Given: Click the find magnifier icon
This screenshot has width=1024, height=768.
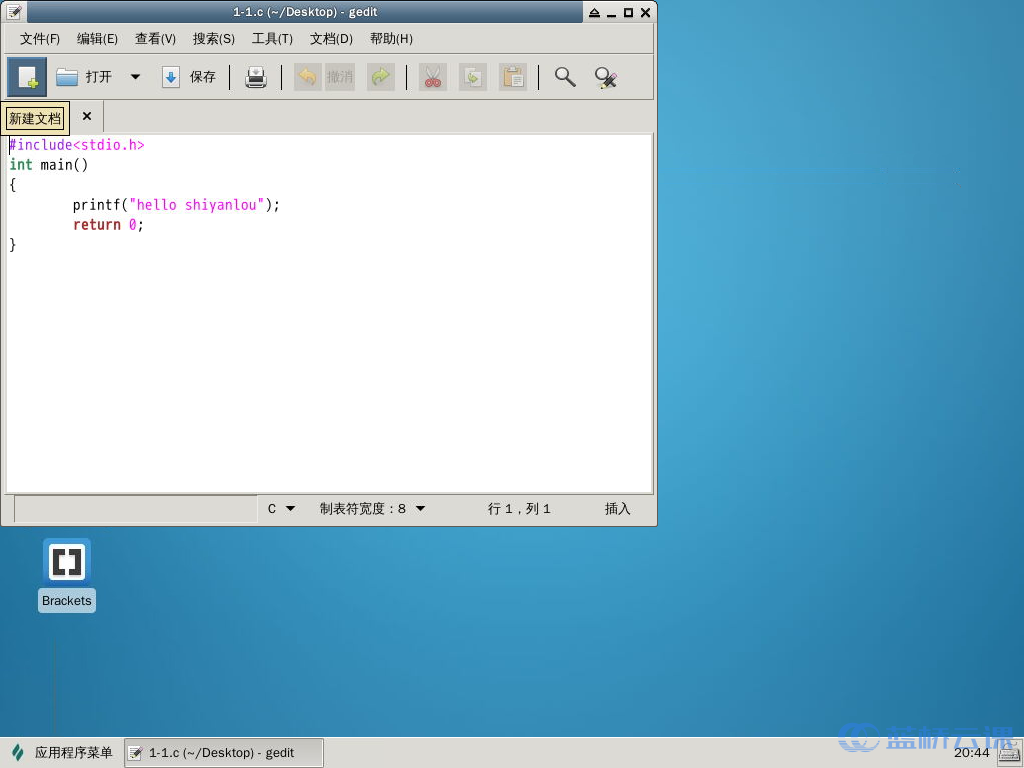Looking at the screenshot, I should click(565, 77).
